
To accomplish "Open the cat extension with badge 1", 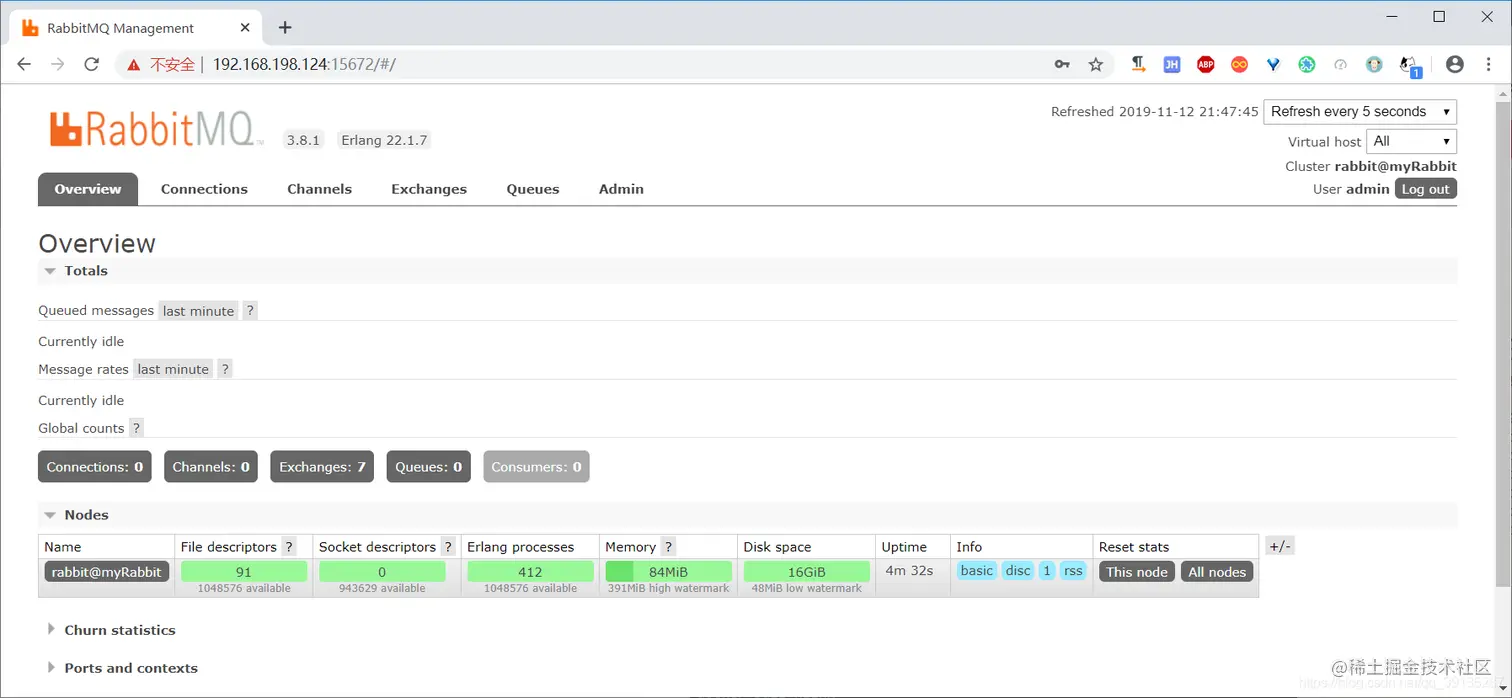I will [x=1410, y=66].
